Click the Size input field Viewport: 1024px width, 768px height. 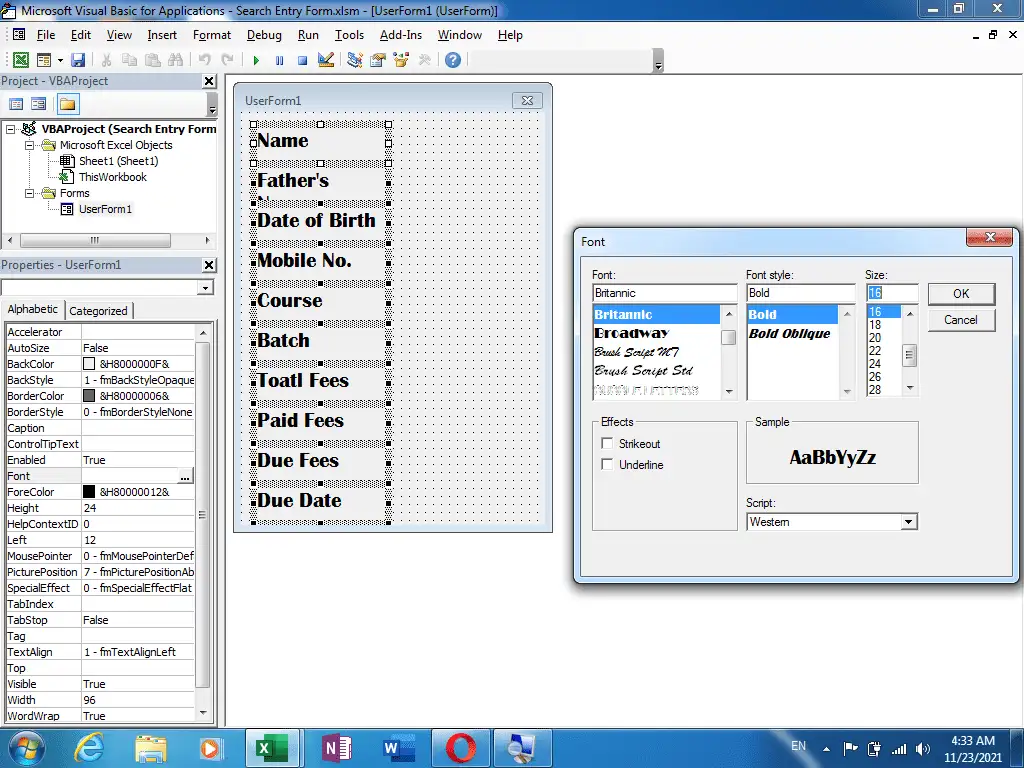click(x=892, y=293)
